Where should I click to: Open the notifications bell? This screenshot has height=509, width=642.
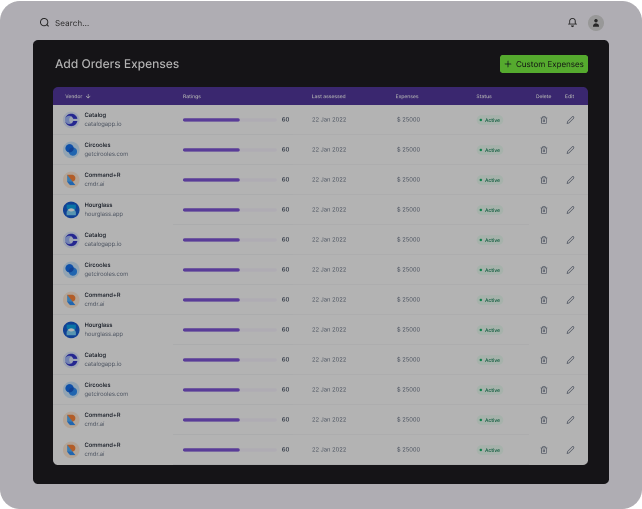pyautogui.click(x=572, y=22)
